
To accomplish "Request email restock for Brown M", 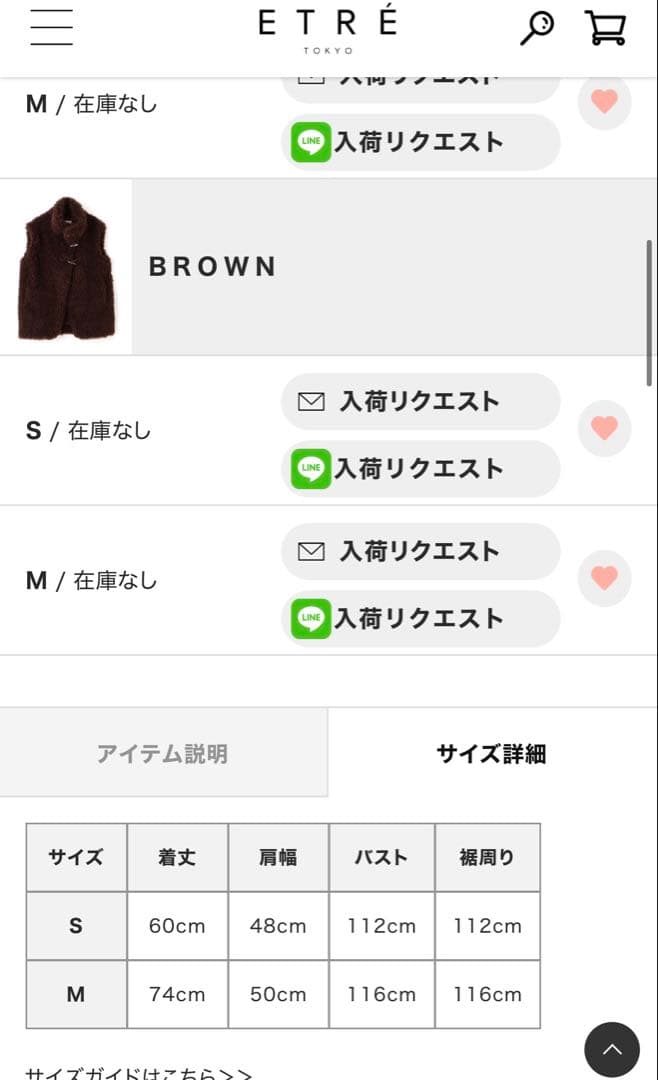I will pos(420,552).
